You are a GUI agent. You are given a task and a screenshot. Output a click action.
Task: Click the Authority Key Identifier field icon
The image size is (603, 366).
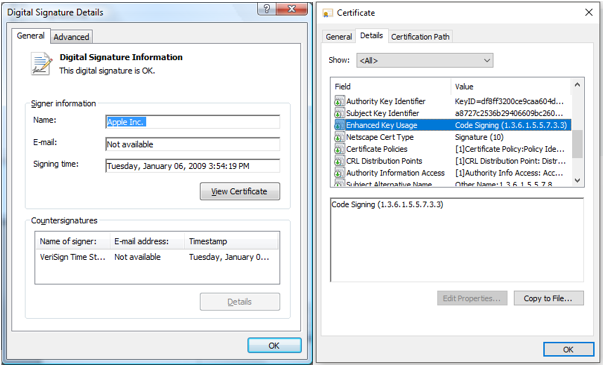pyautogui.click(x=338, y=101)
